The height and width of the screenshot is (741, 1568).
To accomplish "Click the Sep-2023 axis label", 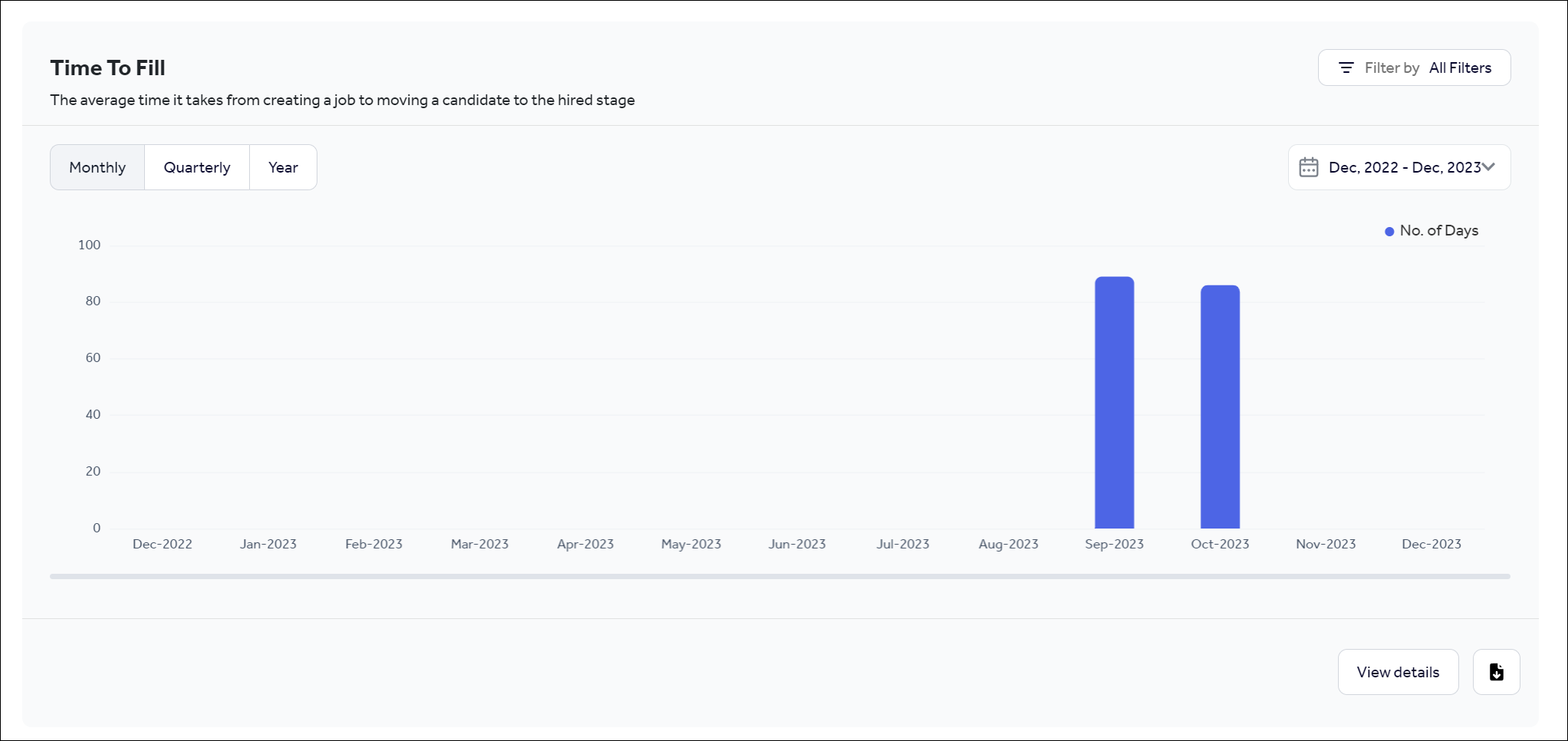I will tap(1114, 544).
